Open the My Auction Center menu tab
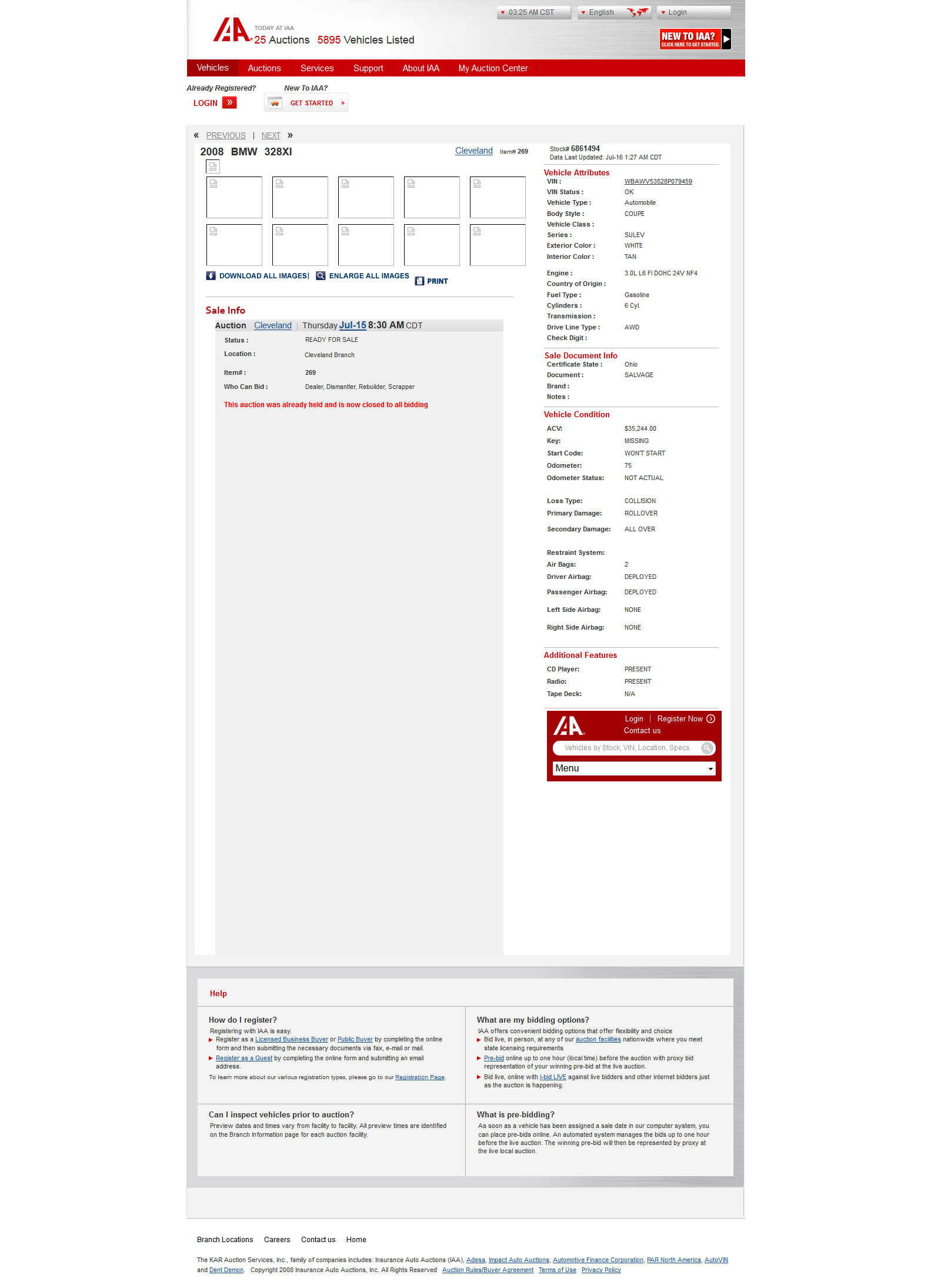Screen dimensions: 931x1288 493,68
